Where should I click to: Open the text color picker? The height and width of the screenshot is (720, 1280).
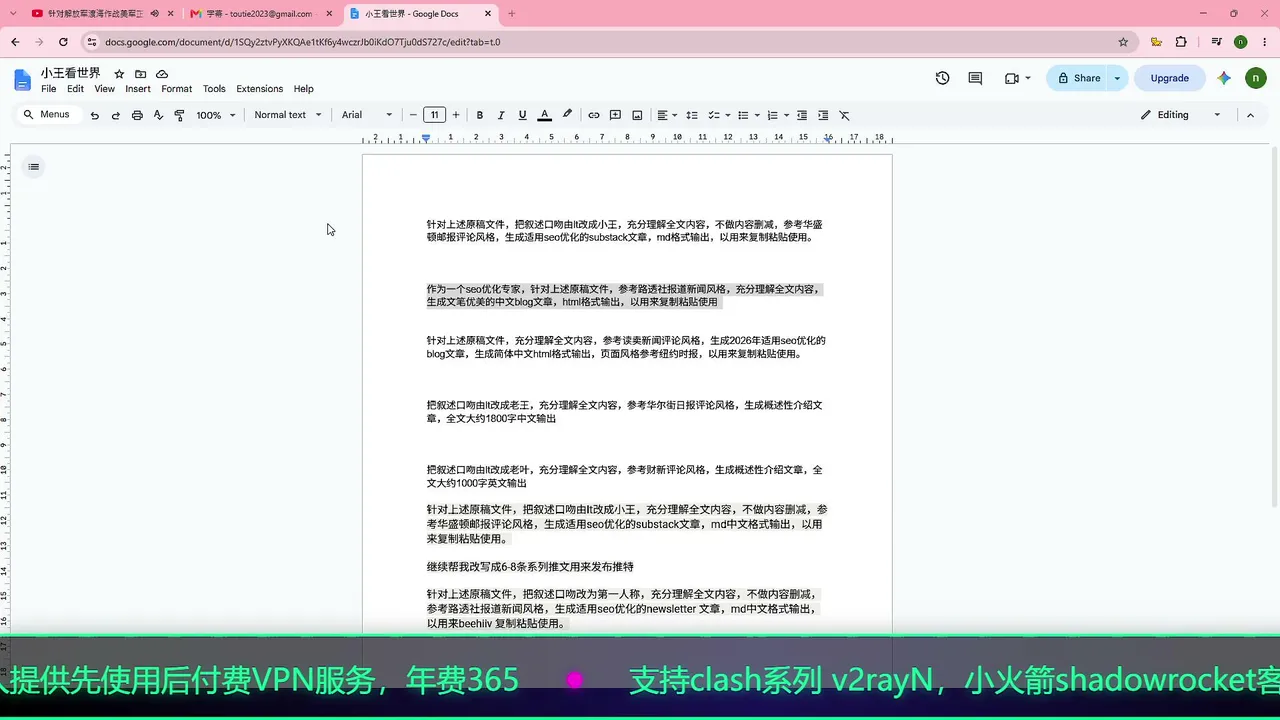[x=545, y=115]
